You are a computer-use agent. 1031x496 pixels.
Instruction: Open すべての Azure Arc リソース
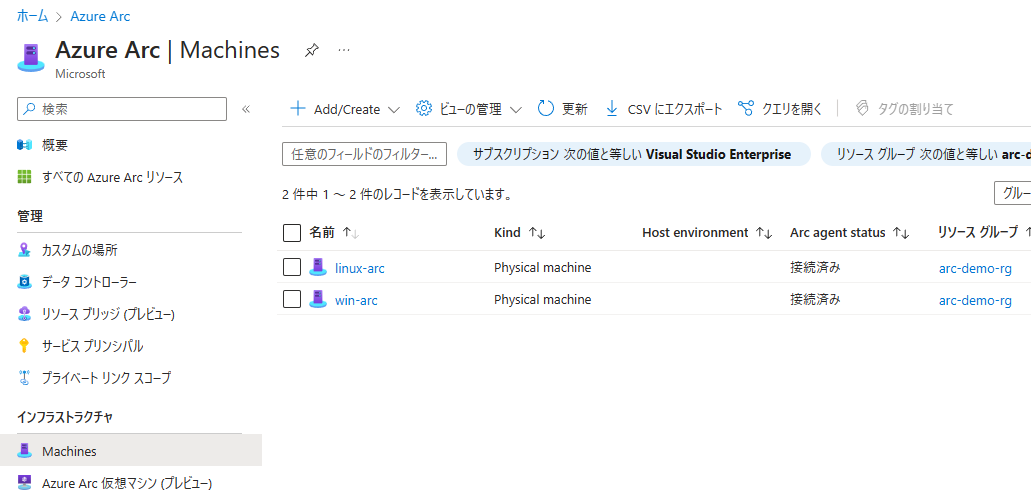[x=112, y=177]
